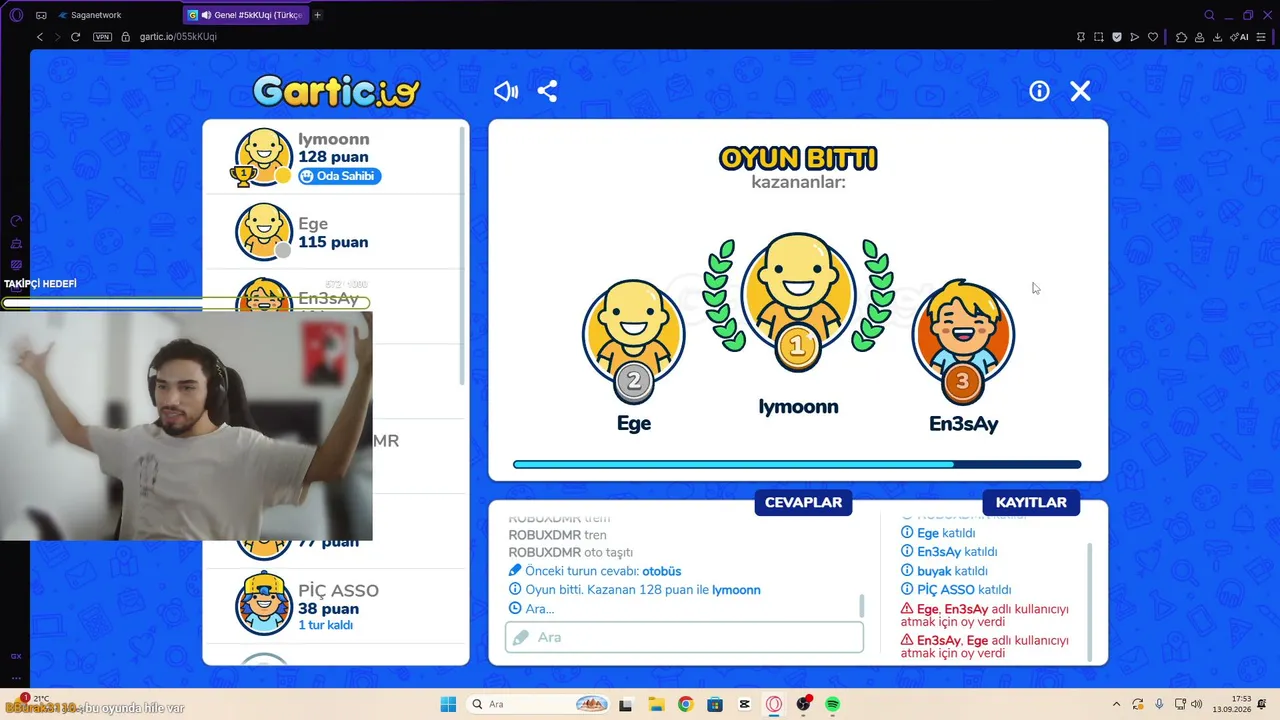Show hidden system tray icons
1280x720 pixels.
[x=1116, y=704]
